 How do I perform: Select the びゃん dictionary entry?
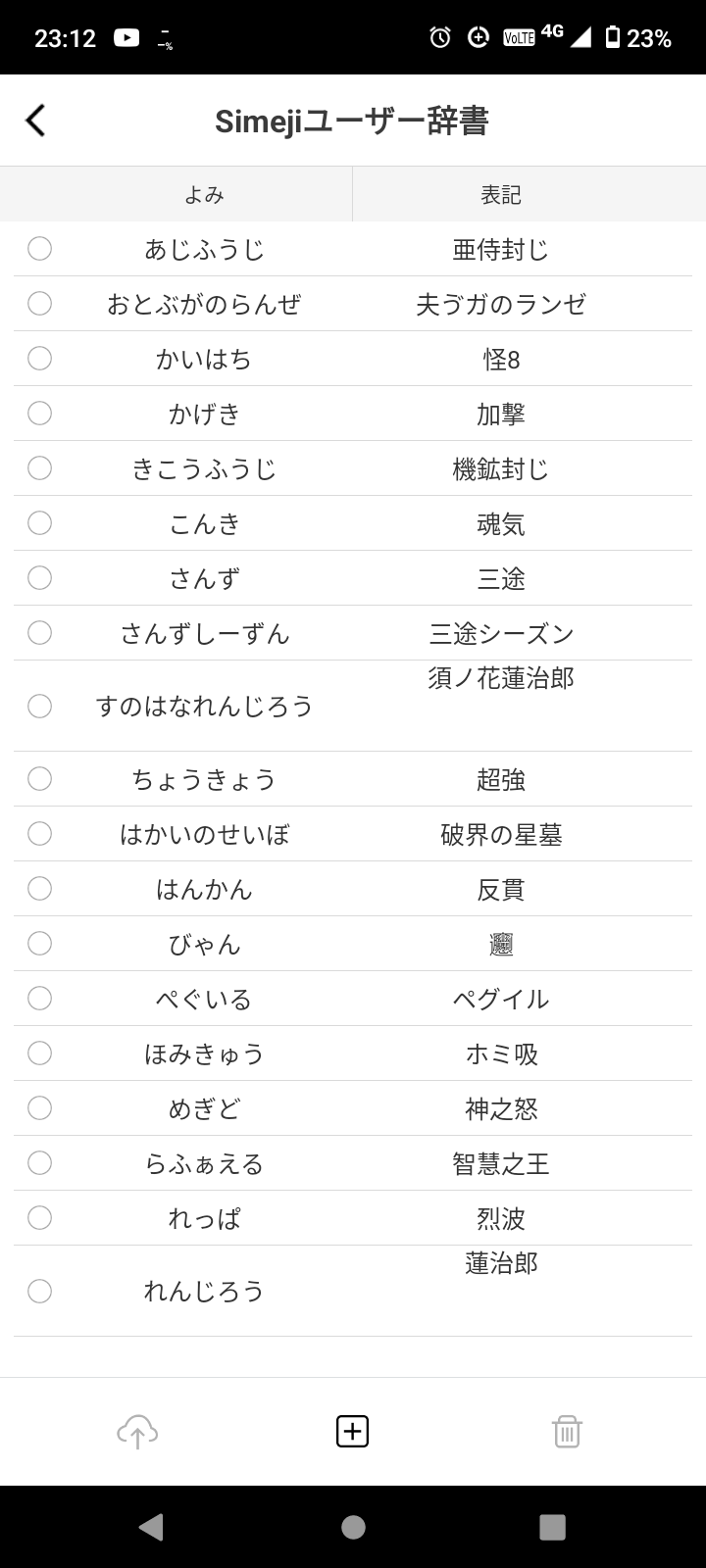[x=39, y=944]
